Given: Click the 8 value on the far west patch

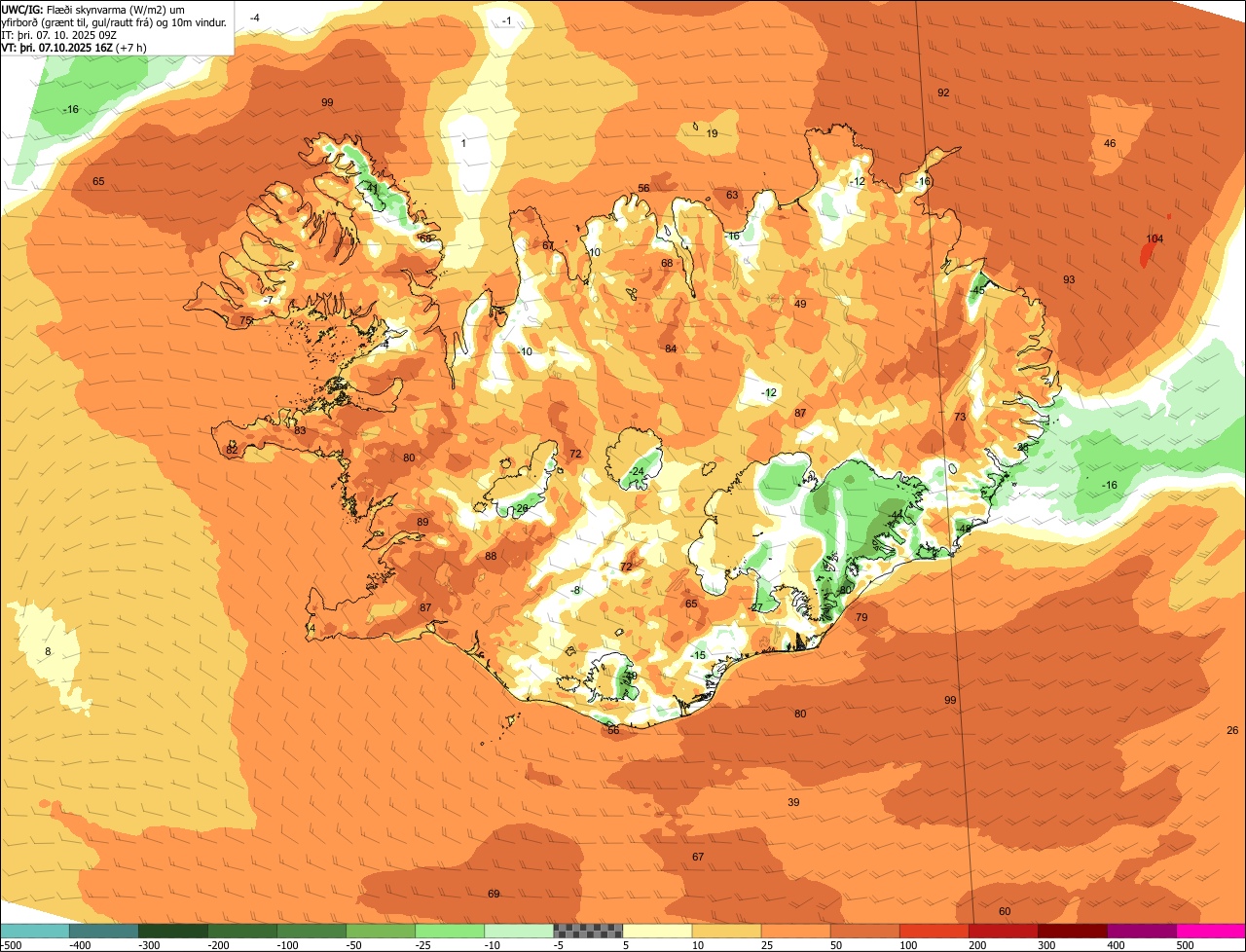Looking at the screenshot, I should pyautogui.click(x=47, y=651).
